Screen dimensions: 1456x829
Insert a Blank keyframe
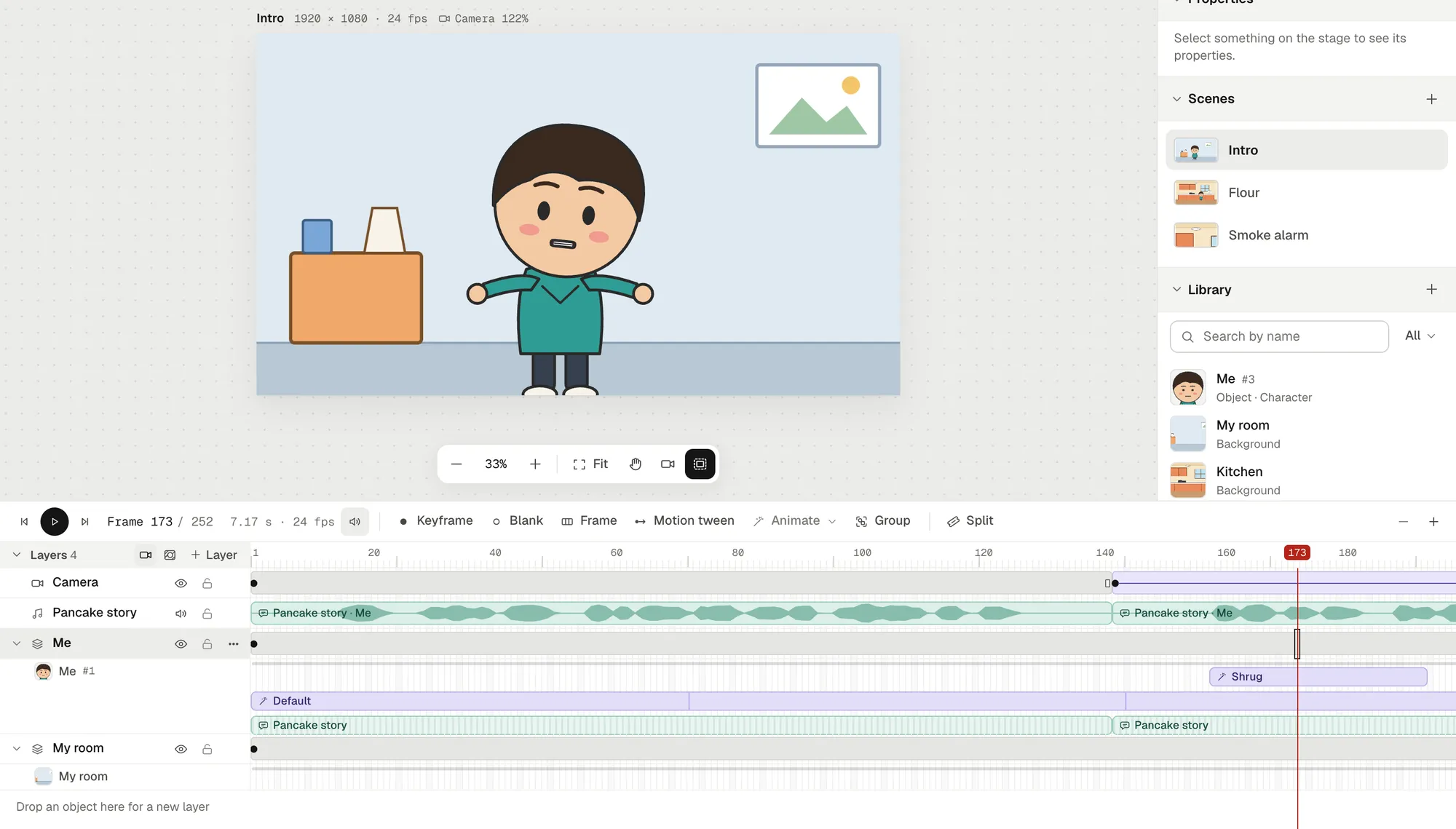pos(518,521)
